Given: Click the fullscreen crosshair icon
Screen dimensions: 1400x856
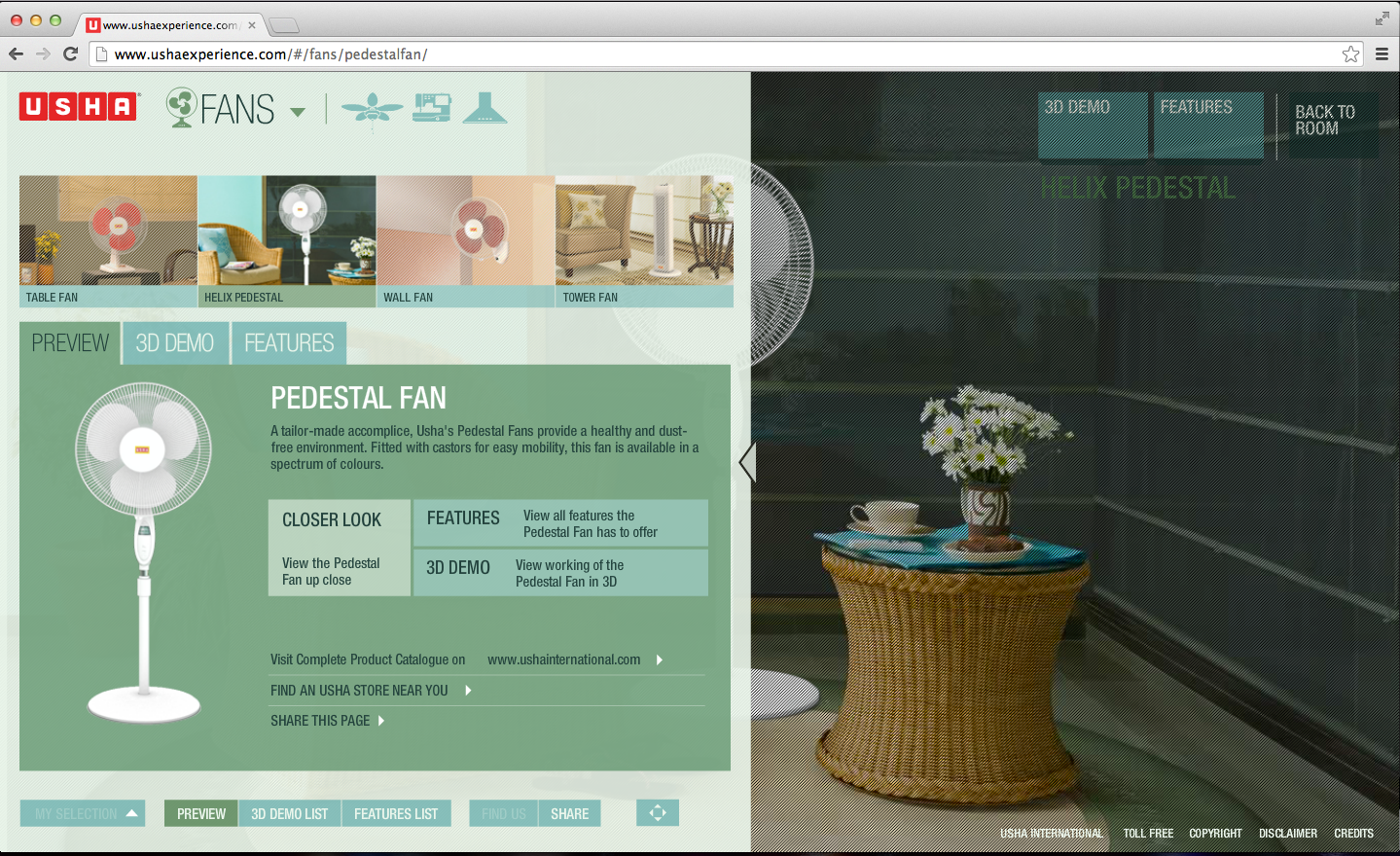Looking at the screenshot, I should [x=658, y=813].
